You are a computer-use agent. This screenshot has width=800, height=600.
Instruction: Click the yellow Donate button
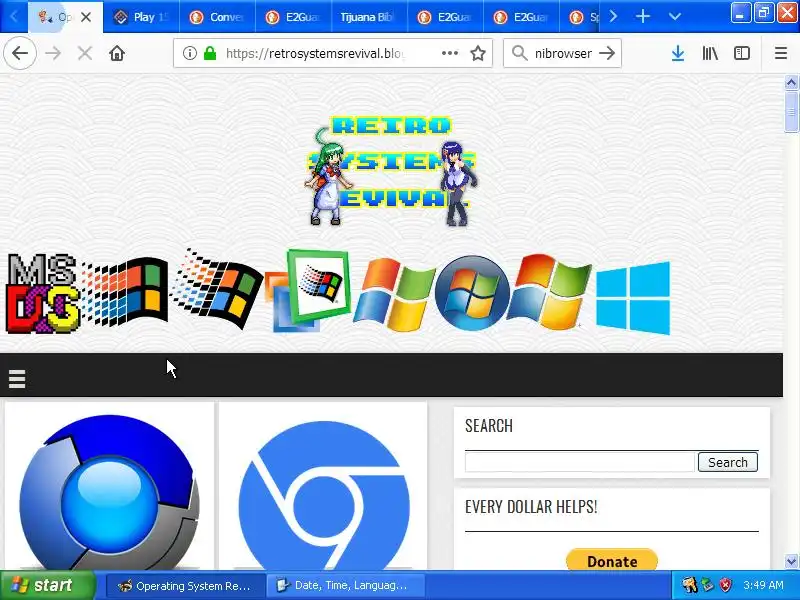pyautogui.click(x=612, y=560)
